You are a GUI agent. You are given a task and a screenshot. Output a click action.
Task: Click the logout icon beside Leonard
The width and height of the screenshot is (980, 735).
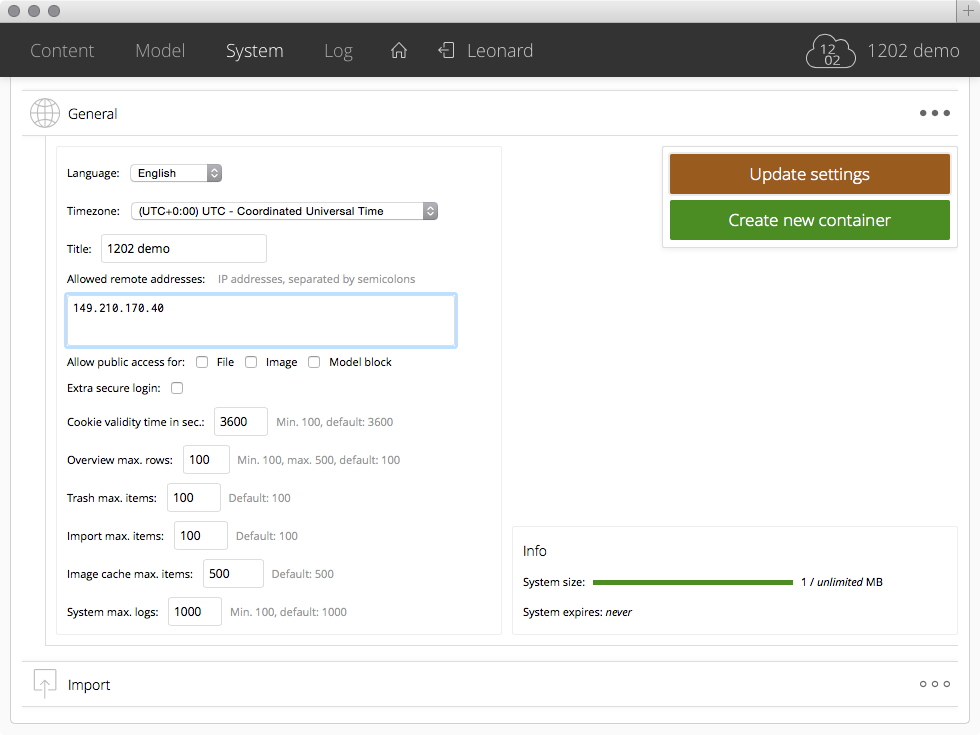click(446, 51)
